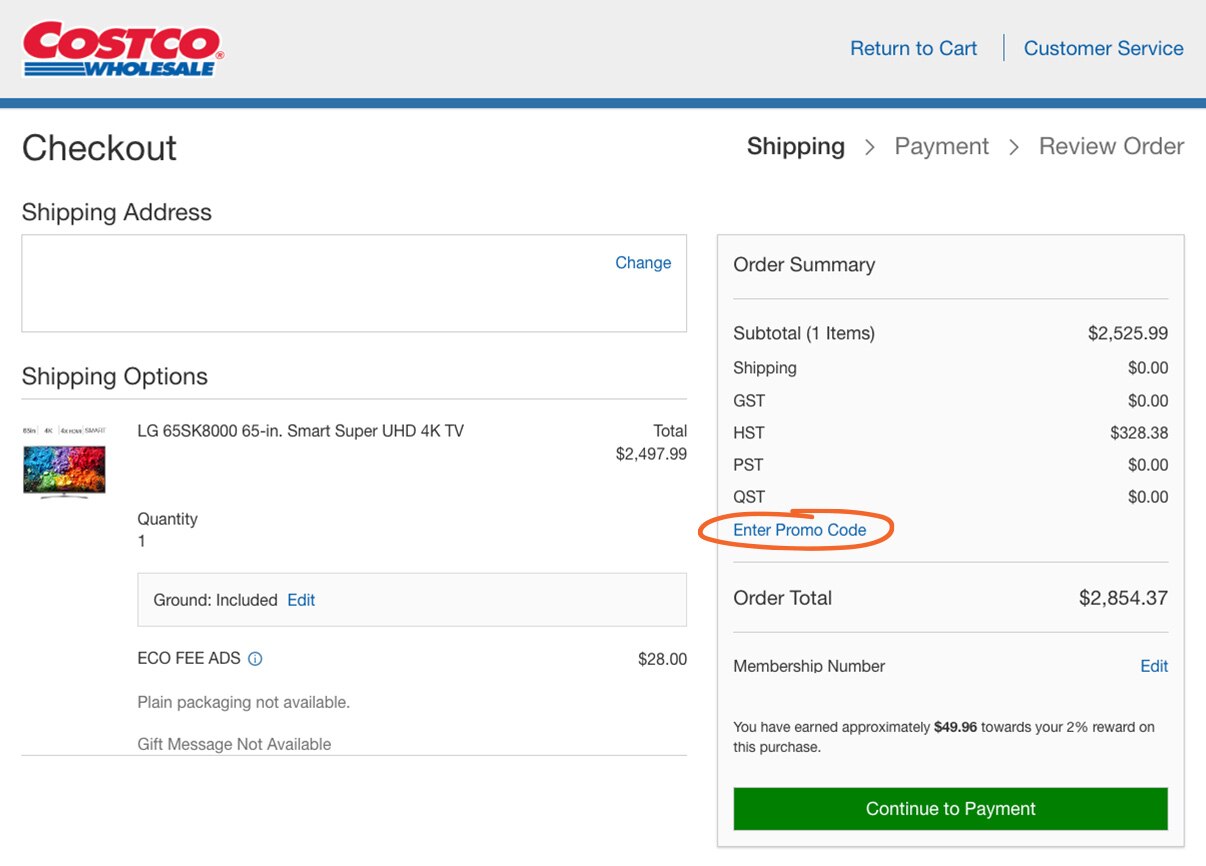Click the Return to Cart link

pyautogui.click(x=913, y=48)
